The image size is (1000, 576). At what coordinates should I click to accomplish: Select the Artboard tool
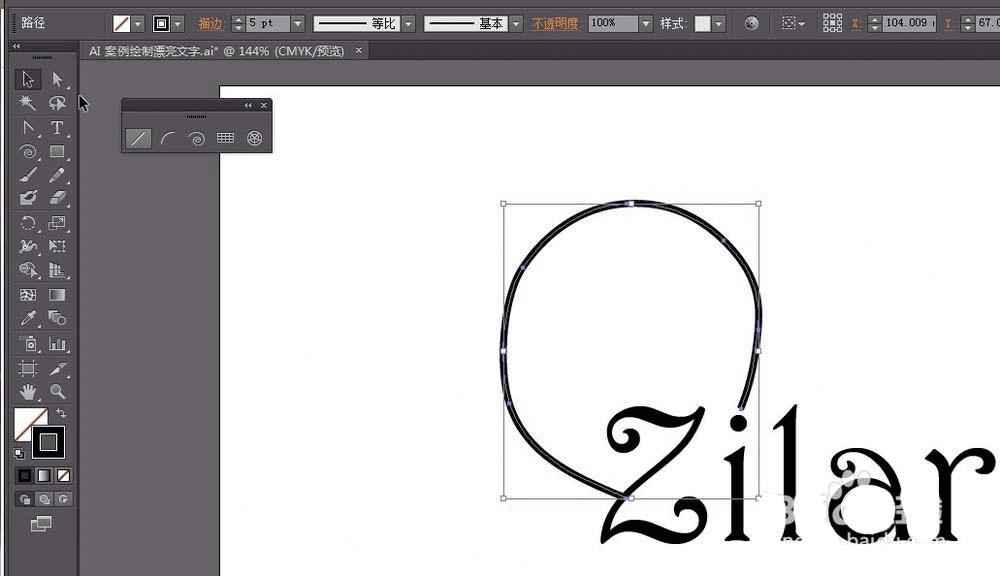point(28,368)
